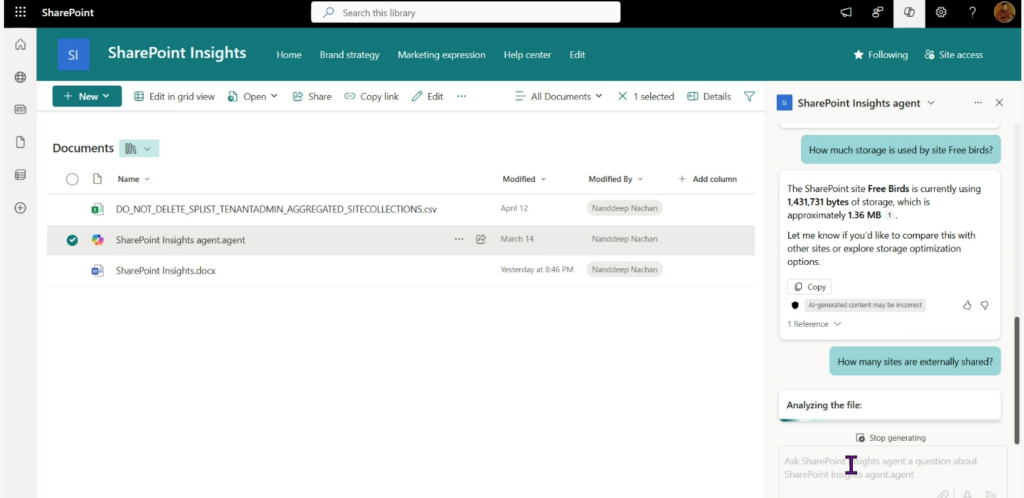
Task: Click Nanddeep Nachan on the CSV row
Action: [x=624, y=209]
